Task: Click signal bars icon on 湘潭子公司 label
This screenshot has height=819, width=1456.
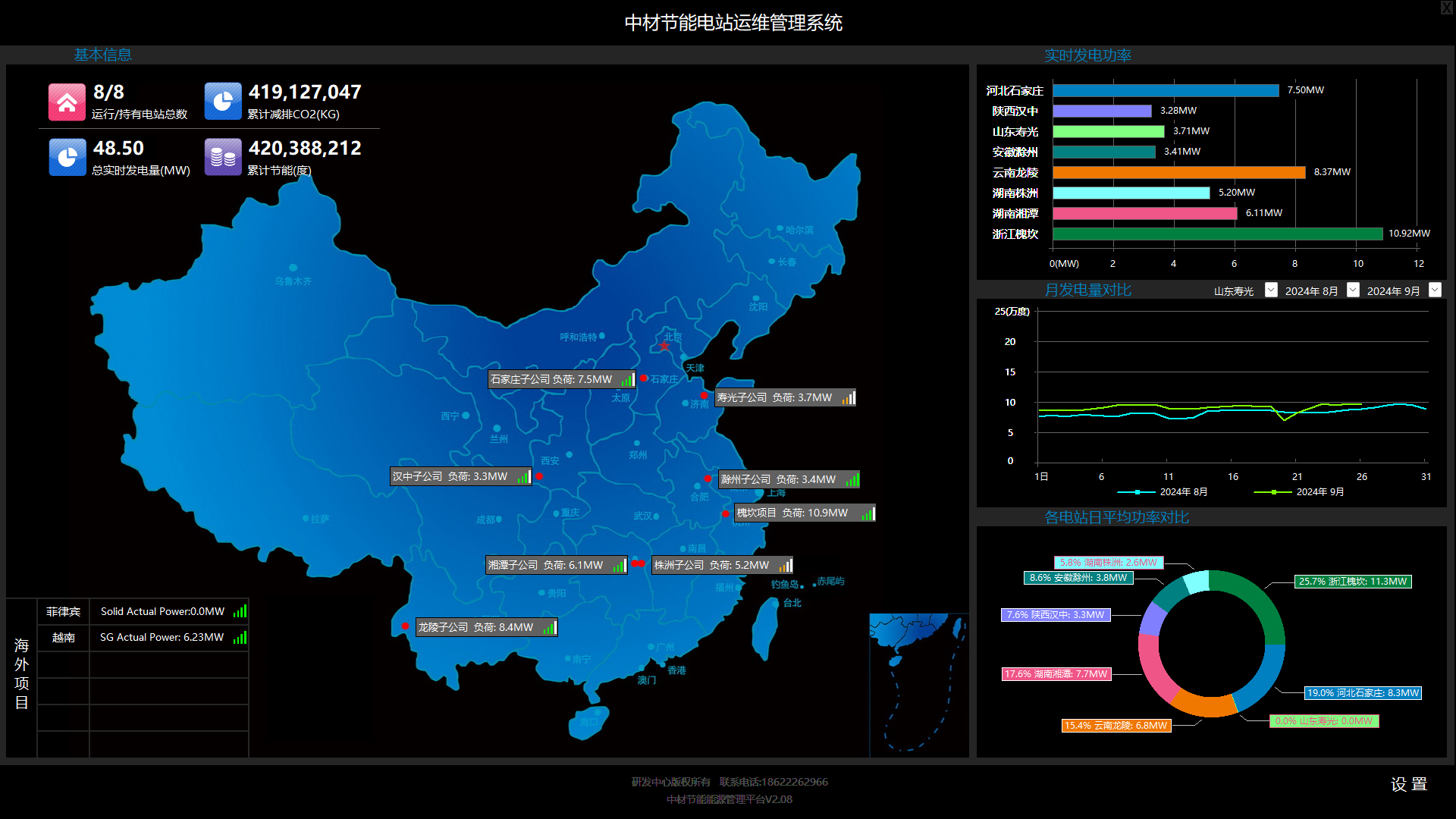Action: click(620, 565)
